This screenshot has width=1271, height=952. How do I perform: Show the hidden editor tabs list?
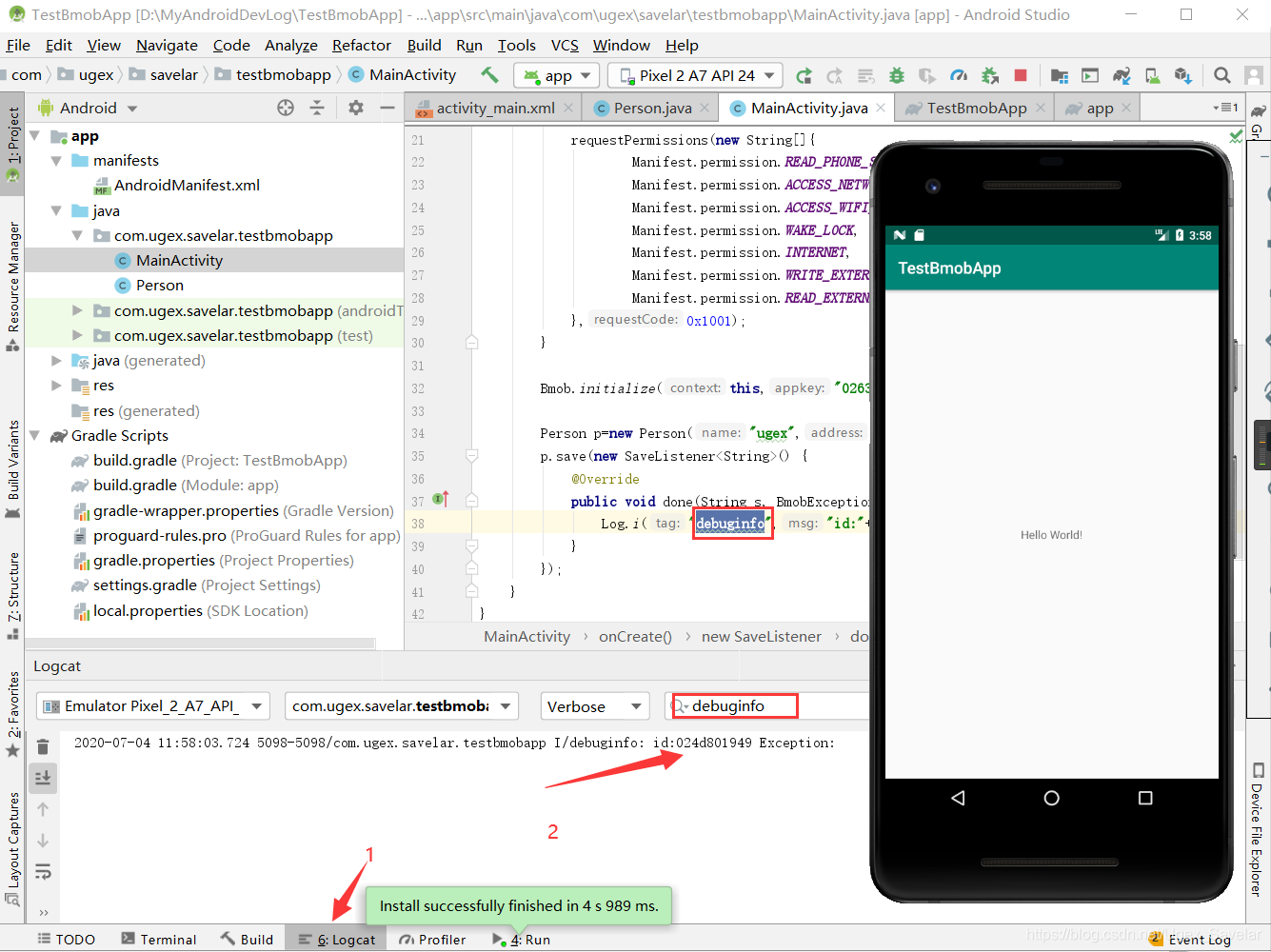(x=1225, y=108)
